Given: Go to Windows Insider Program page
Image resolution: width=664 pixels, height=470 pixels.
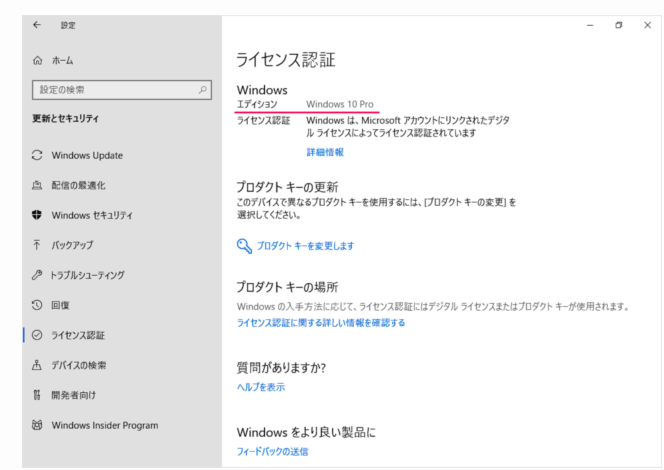Looking at the screenshot, I should pos(104,425).
